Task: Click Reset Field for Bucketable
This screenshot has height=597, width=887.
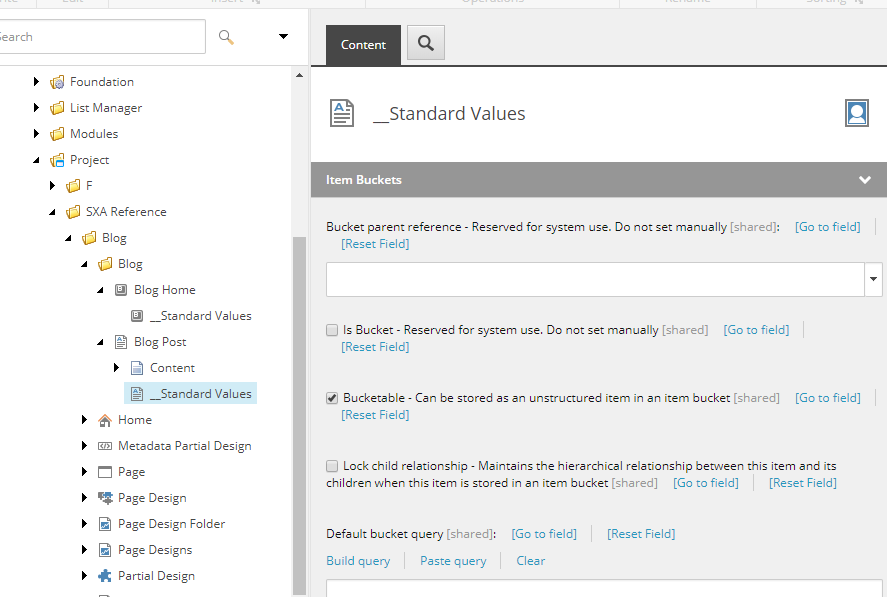Action: pyautogui.click(x=375, y=415)
